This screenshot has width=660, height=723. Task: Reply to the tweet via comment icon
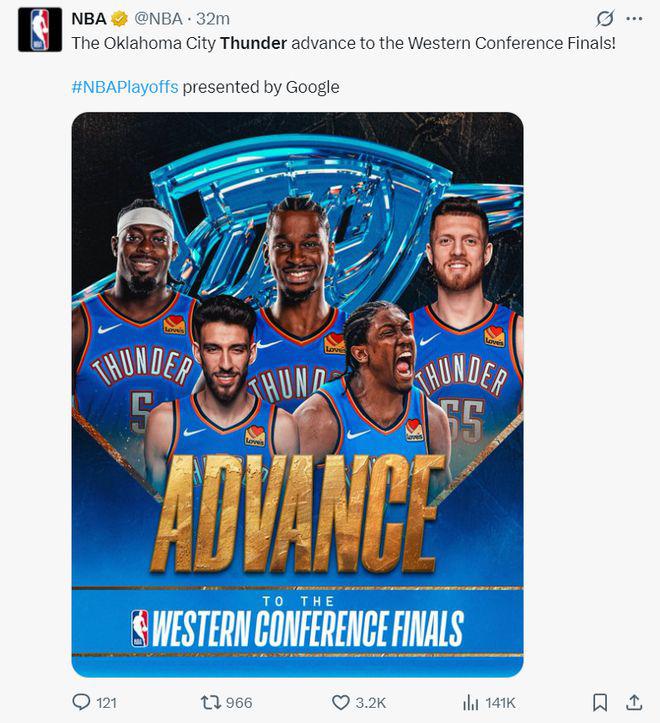click(x=81, y=702)
